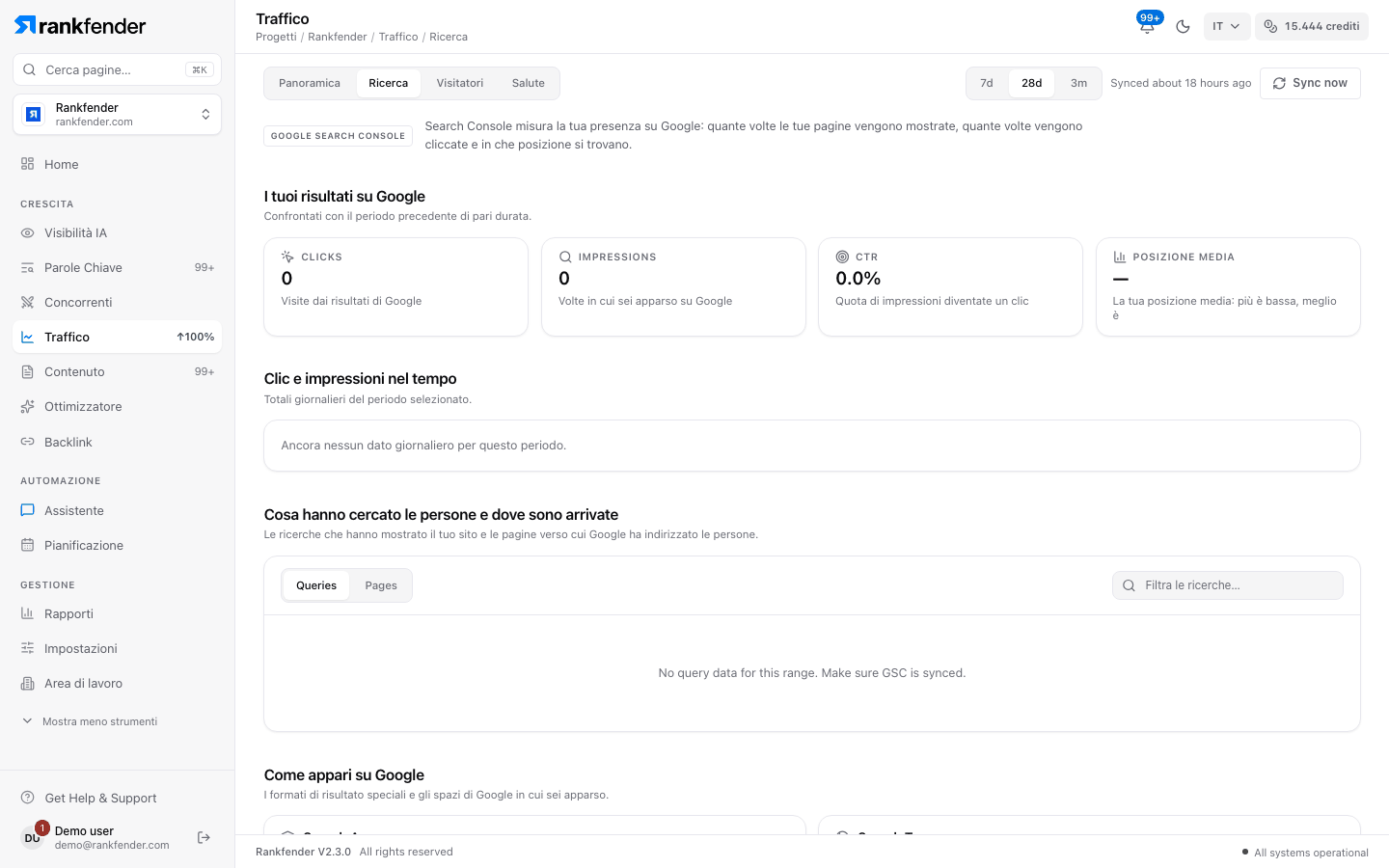Open the IT language dropdown
Image resolution: width=1389 pixels, height=868 pixels.
1226,26
